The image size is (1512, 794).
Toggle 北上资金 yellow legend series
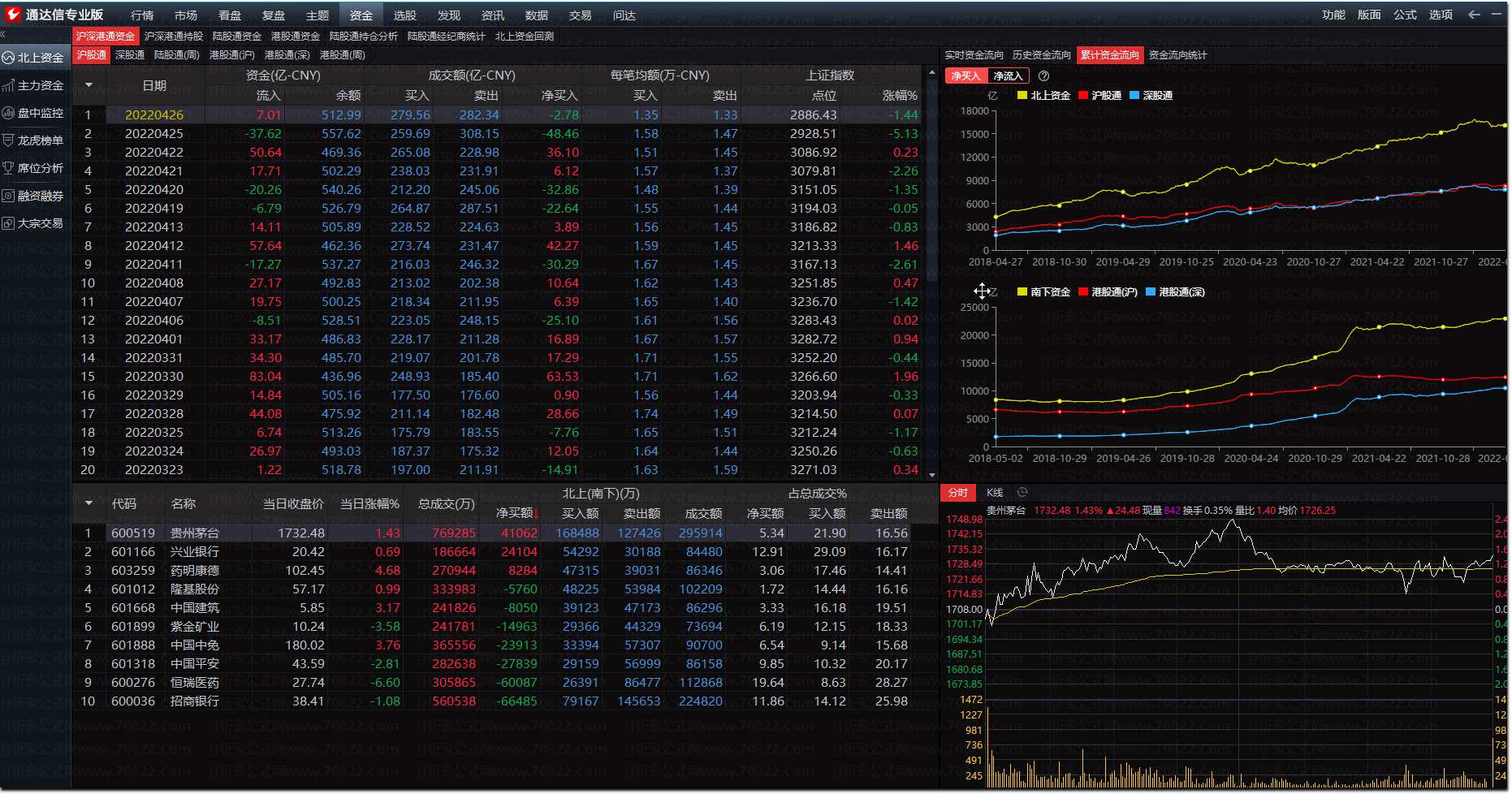(1043, 95)
